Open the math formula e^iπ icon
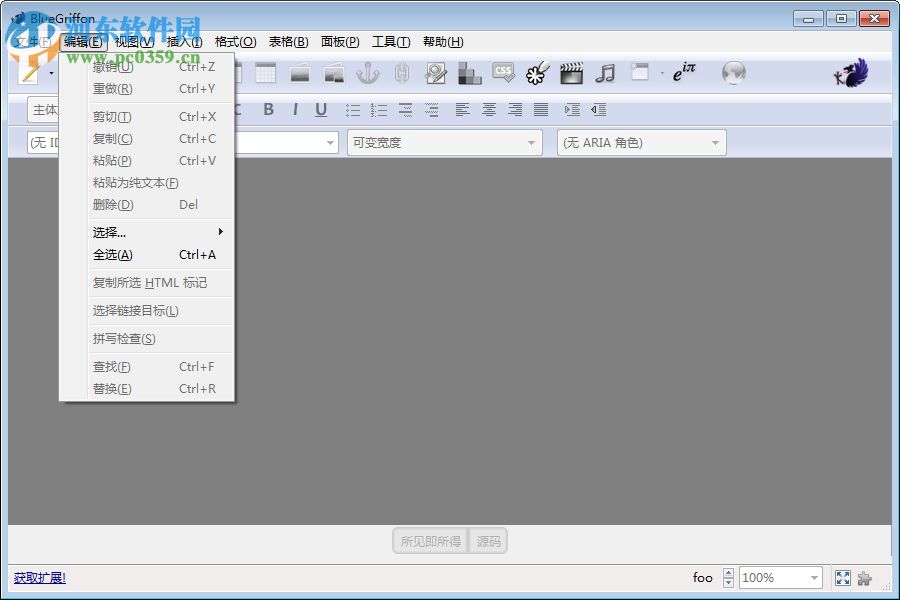 click(684, 72)
